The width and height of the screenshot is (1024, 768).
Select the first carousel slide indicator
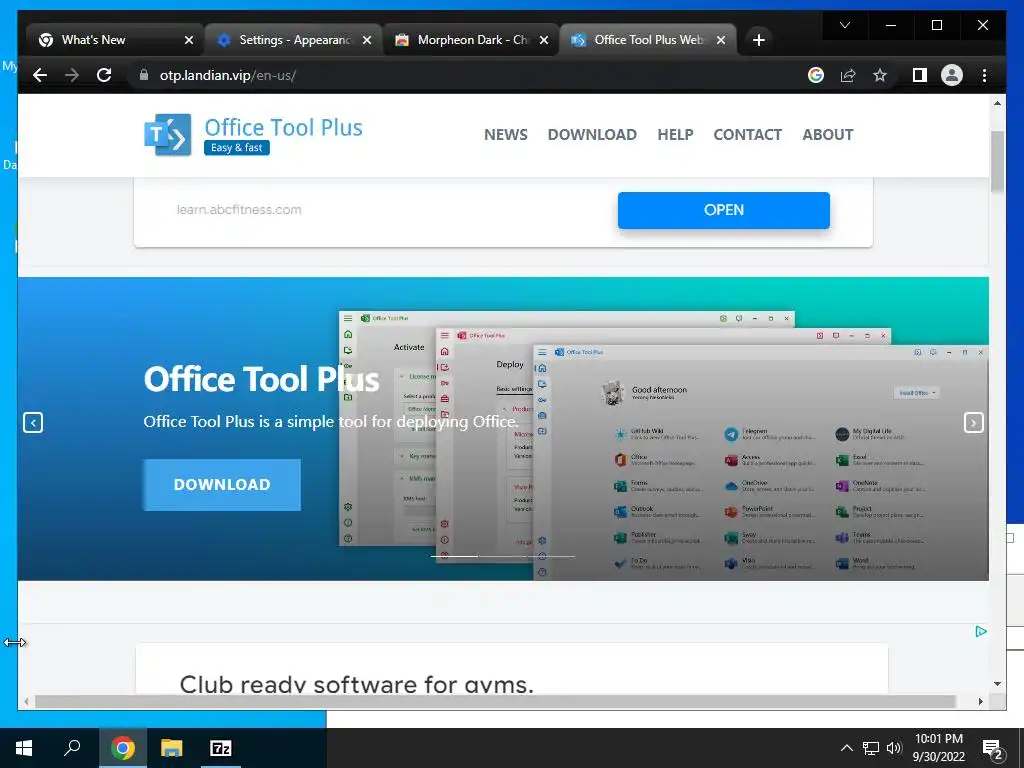pos(454,556)
